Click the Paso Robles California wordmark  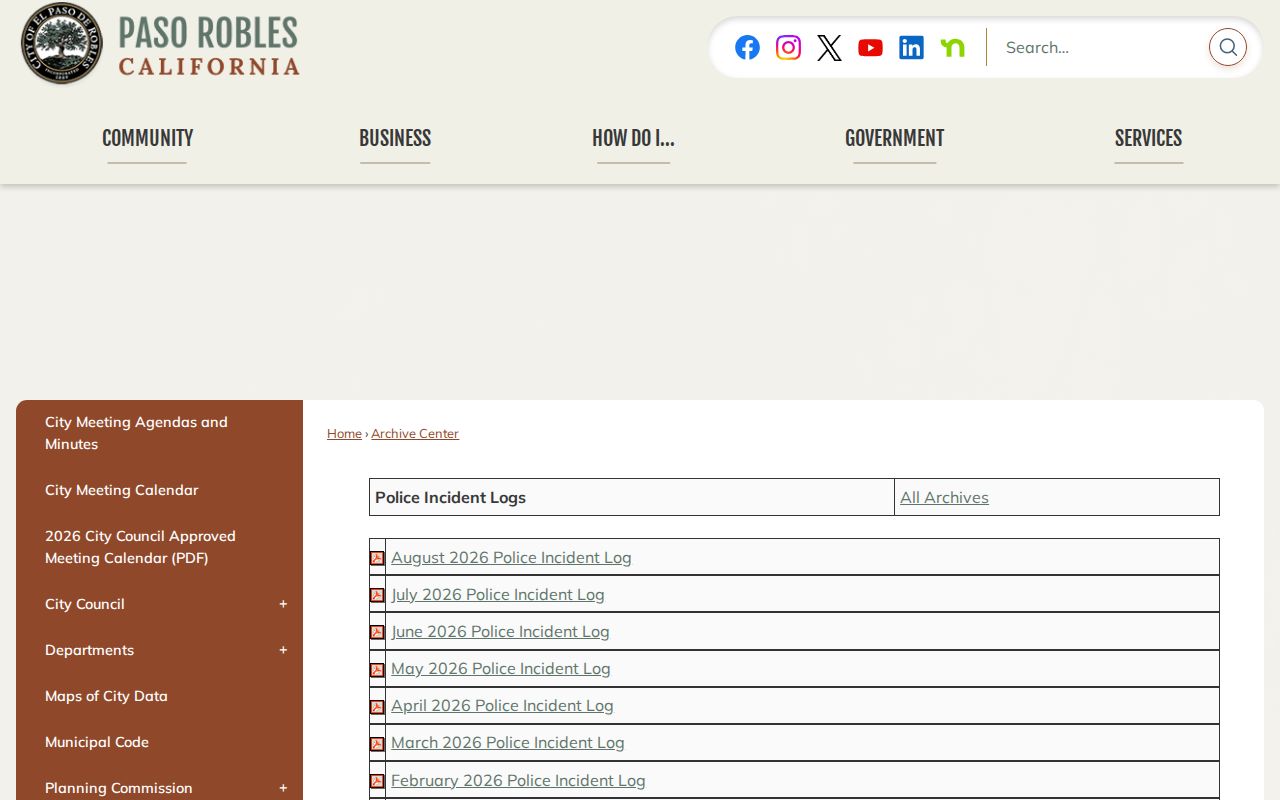click(209, 46)
